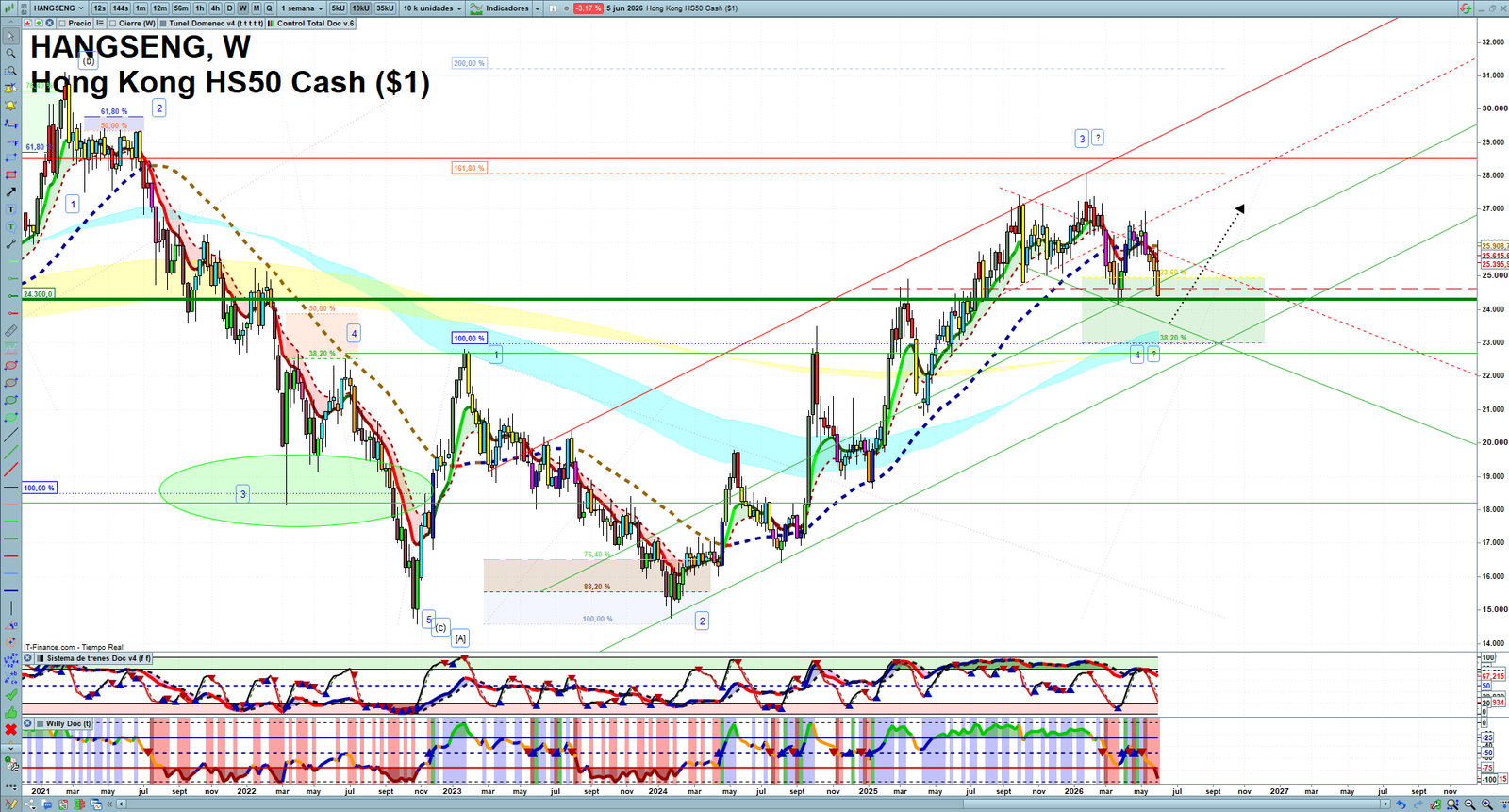Select the square T text tool
1509x812 pixels.
[11, 209]
